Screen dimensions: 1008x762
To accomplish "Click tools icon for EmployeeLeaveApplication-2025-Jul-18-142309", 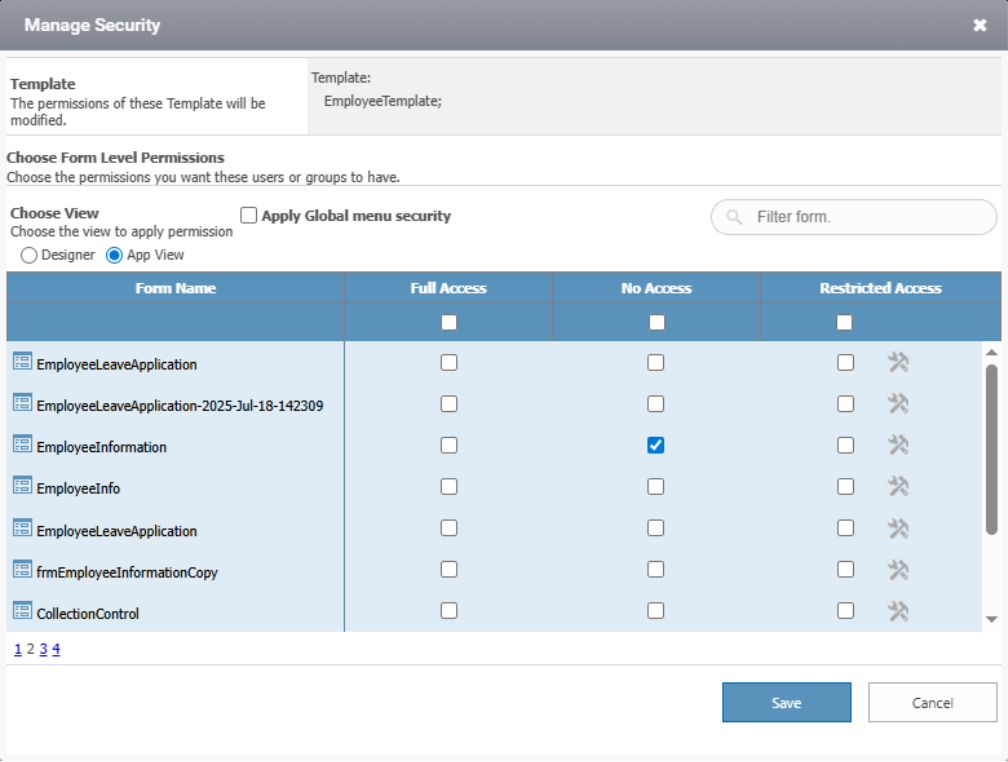I will pos(898,404).
